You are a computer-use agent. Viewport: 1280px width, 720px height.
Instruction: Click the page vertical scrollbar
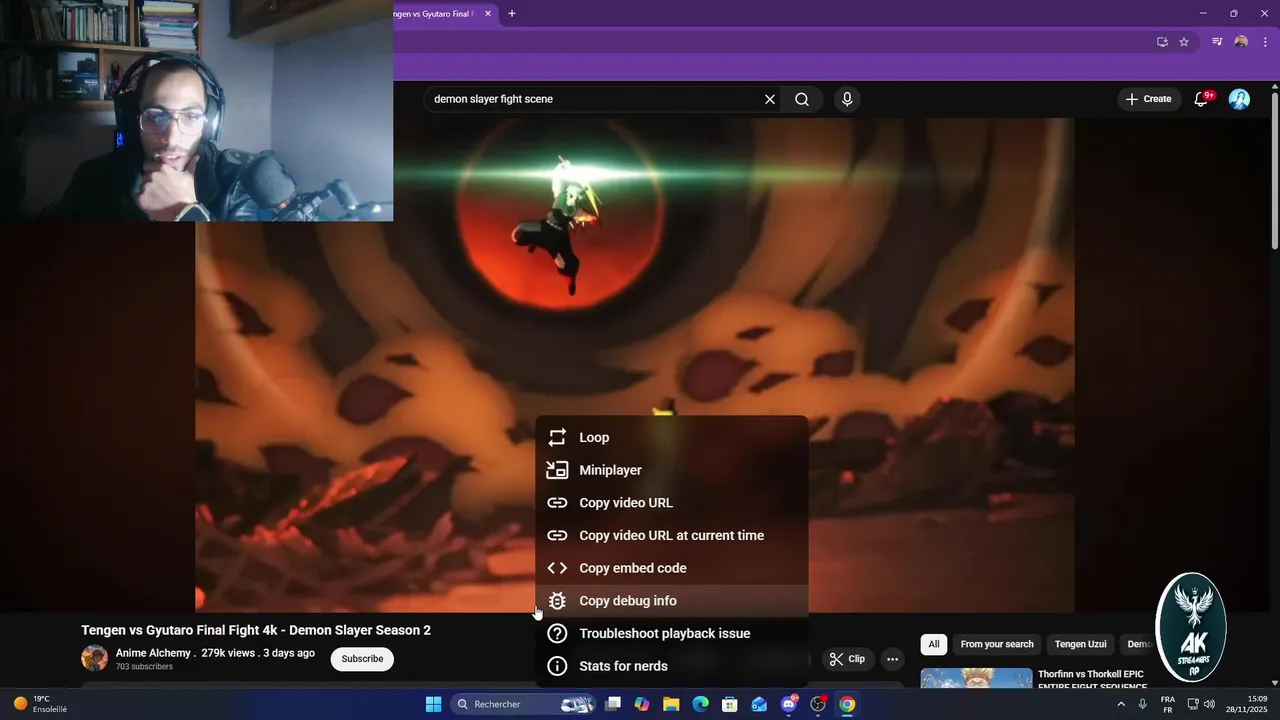1274,170
